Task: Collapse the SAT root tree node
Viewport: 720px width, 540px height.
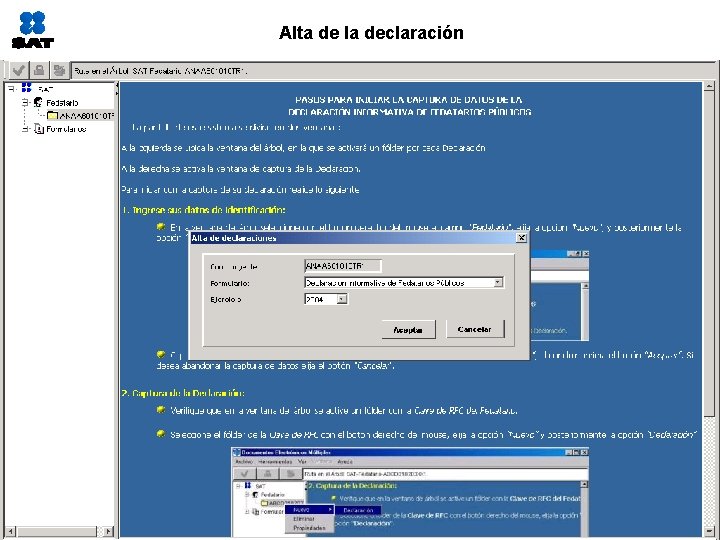Action: (x=12, y=88)
